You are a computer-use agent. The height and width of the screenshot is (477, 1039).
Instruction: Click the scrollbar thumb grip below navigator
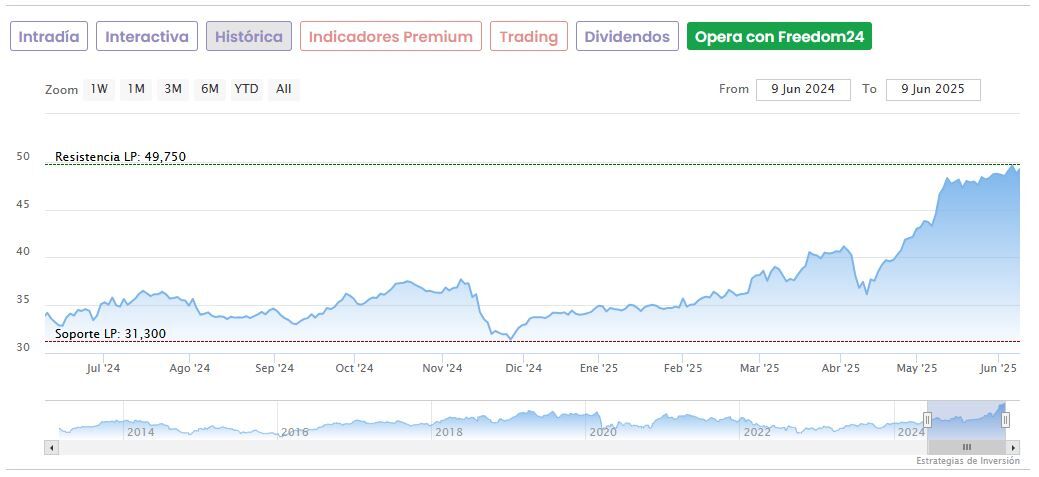click(967, 447)
